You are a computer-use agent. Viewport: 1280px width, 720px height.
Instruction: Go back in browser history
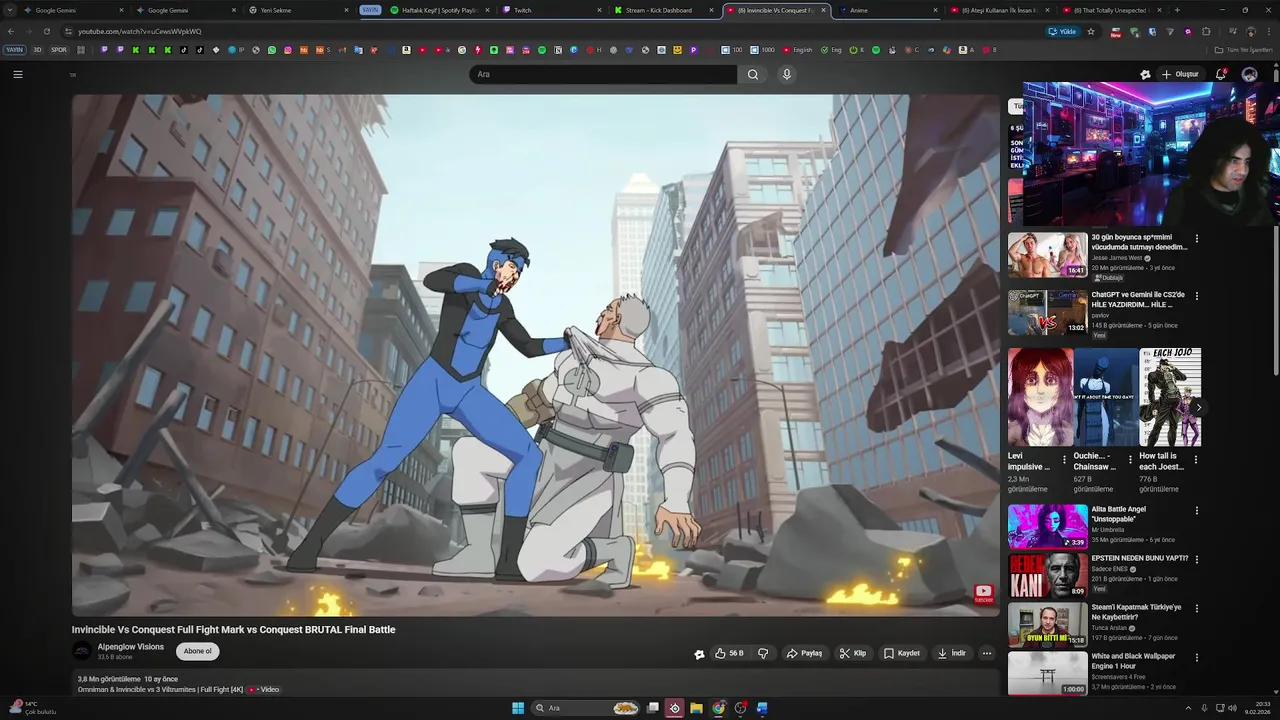point(11,31)
